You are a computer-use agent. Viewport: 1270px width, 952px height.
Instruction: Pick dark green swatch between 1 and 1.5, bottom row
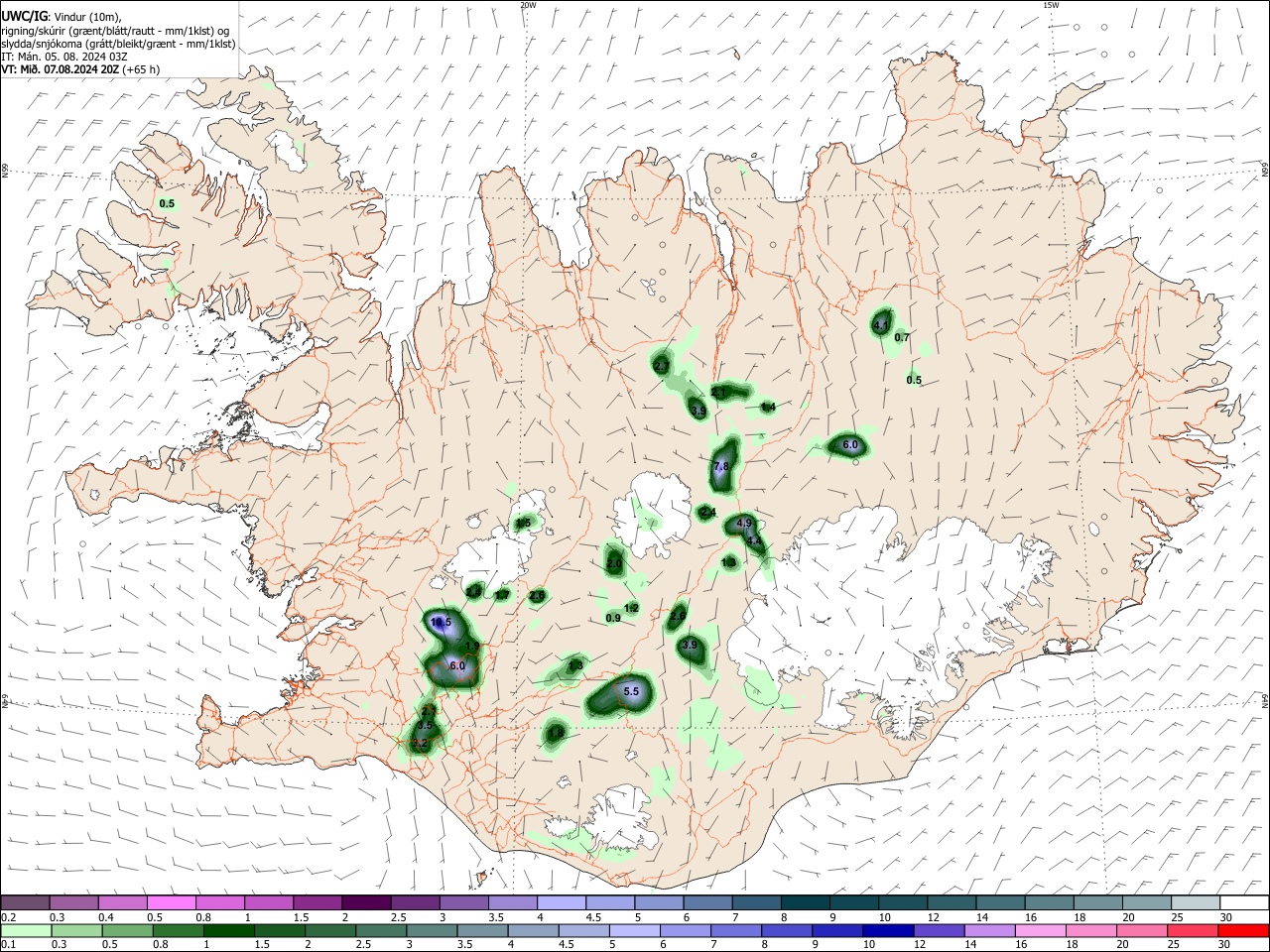[x=228, y=930]
